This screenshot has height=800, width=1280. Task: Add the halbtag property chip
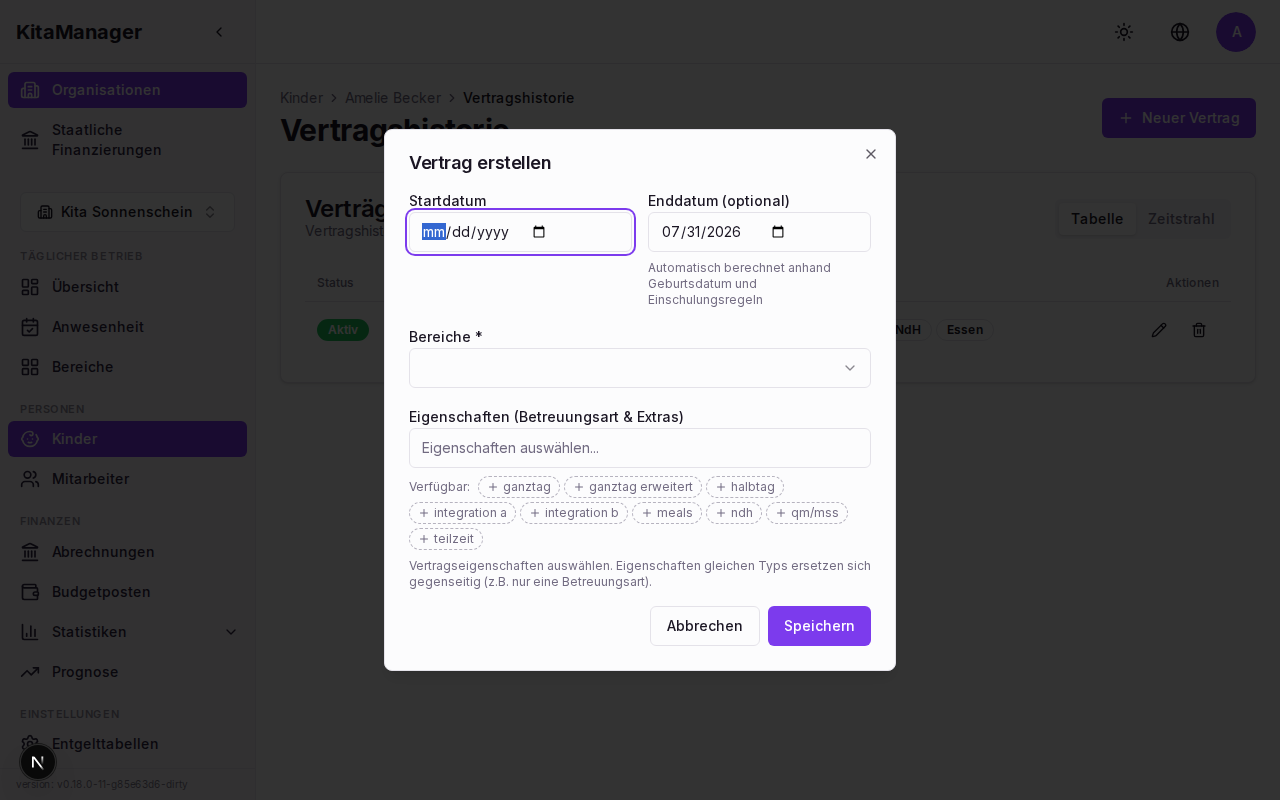pos(745,487)
